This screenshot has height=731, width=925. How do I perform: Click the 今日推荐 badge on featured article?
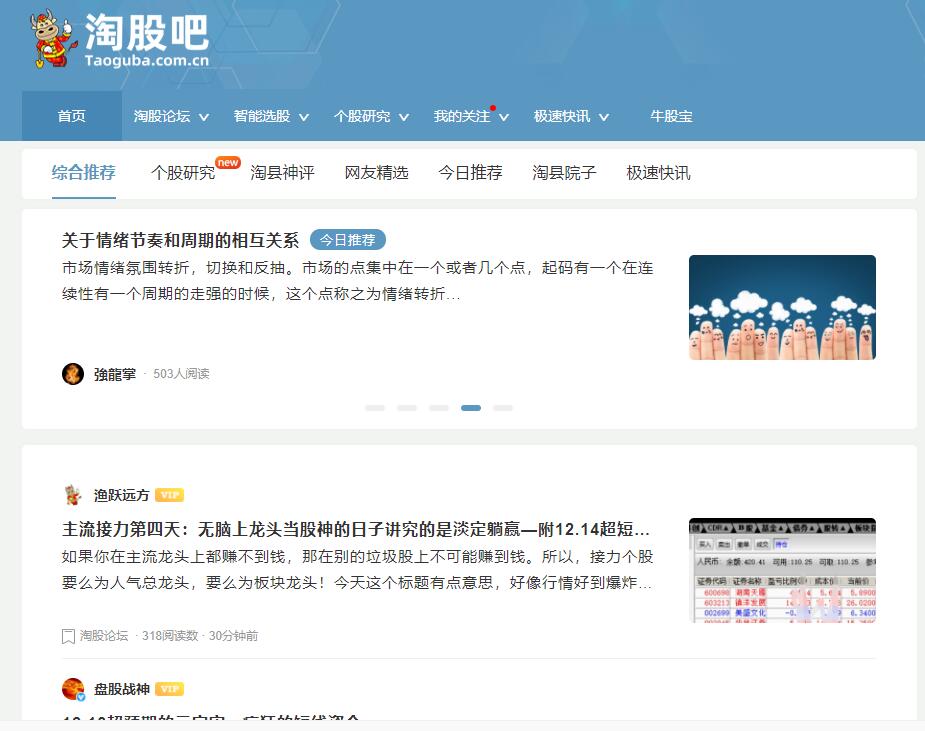point(347,240)
